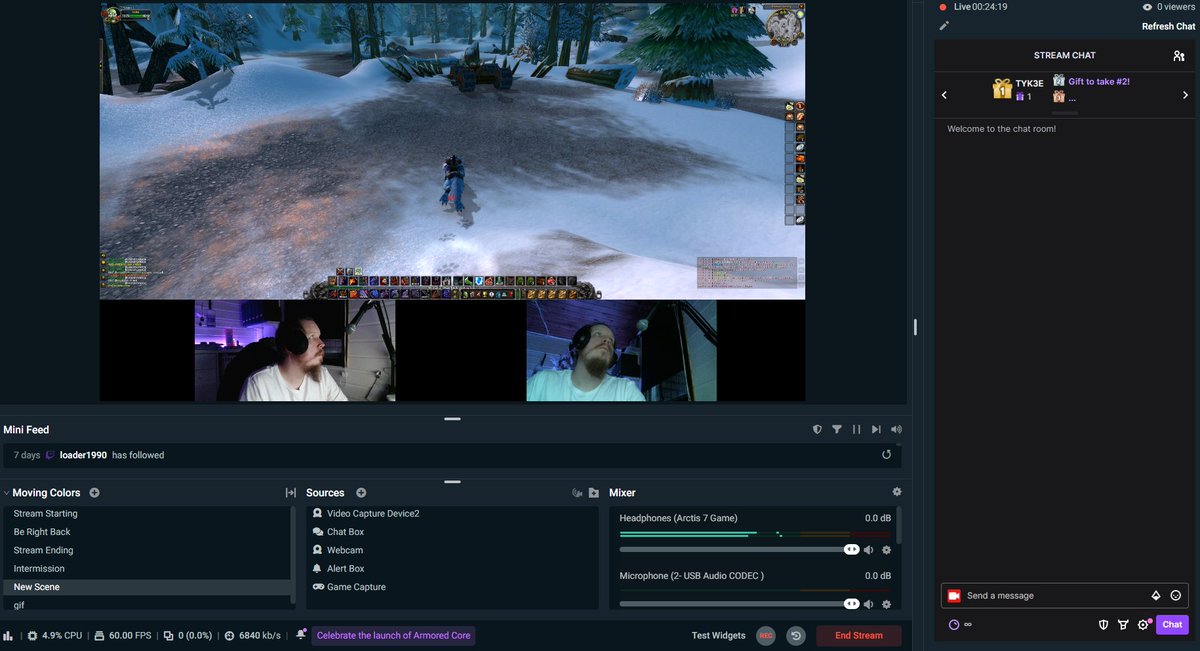
Task: Open channel points clock icon
Action: coord(954,624)
